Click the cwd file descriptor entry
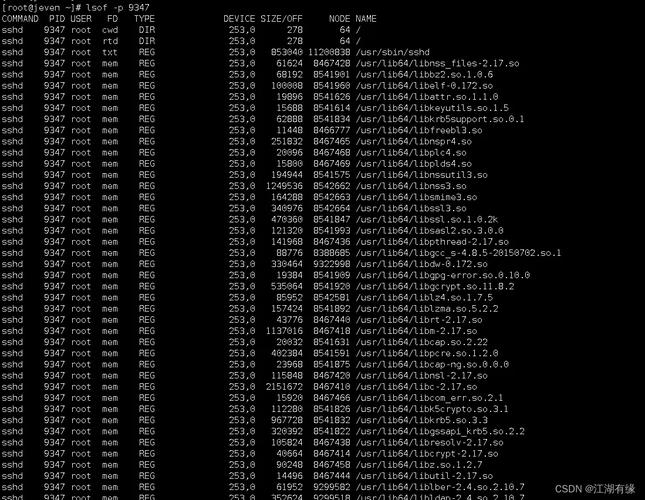This screenshot has width=645, height=500. pyautogui.click(x=110, y=30)
